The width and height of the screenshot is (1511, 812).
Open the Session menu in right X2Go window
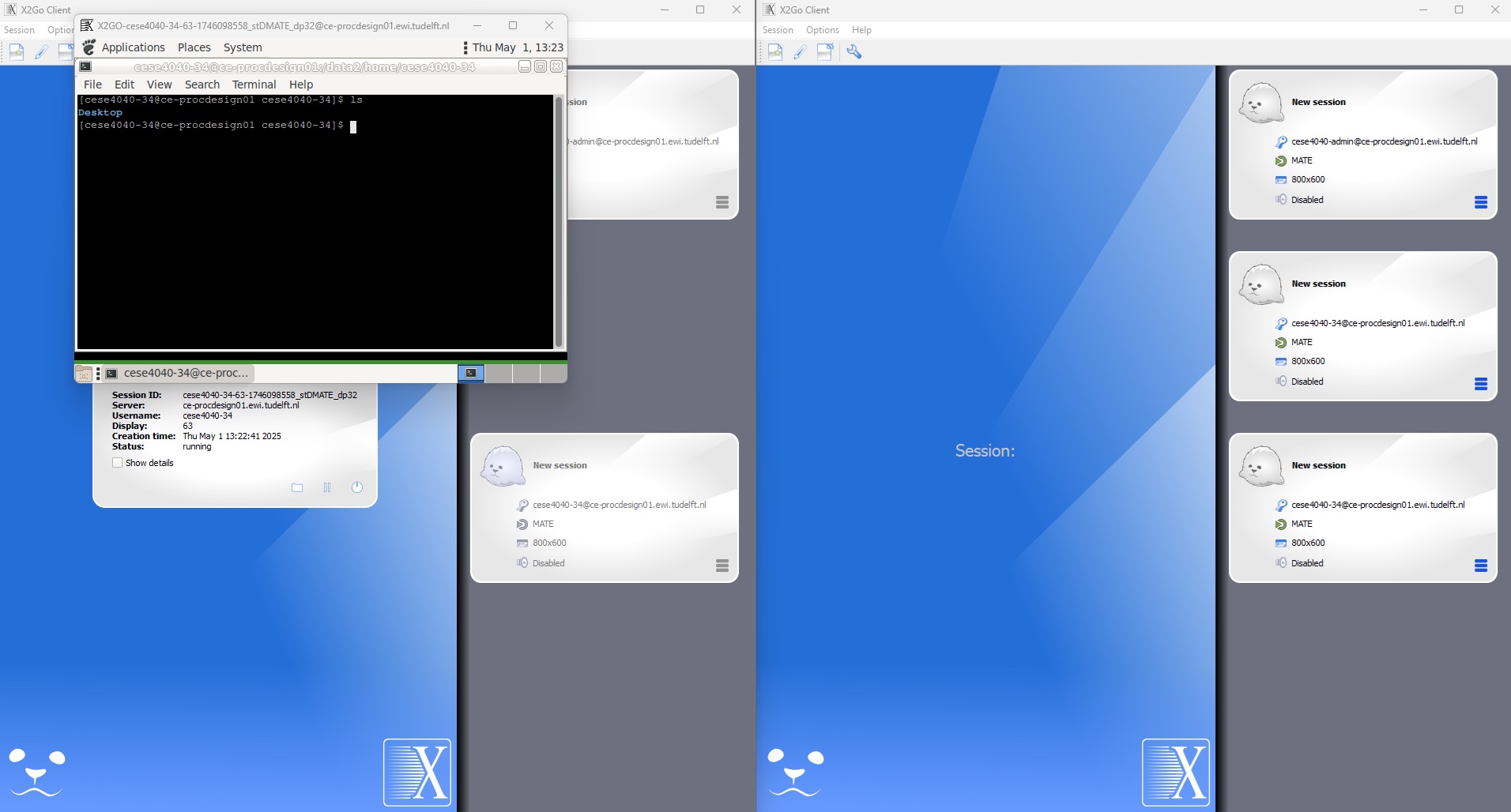(778, 30)
